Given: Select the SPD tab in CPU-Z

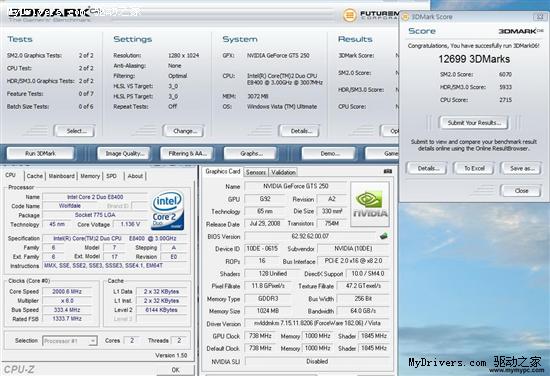Looking at the screenshot, I should click(111, 176).
